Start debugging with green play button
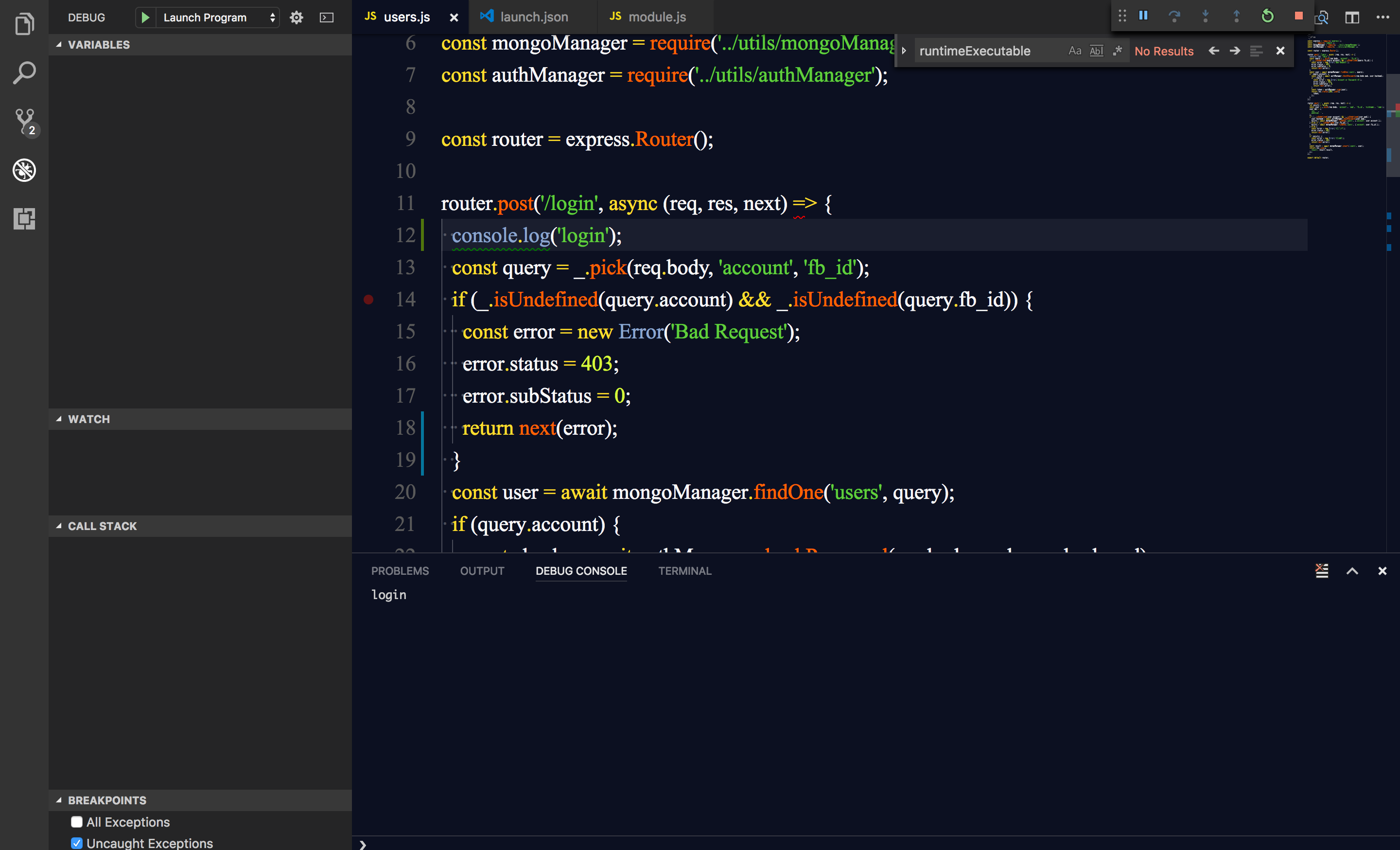Image resolution: width=1400 pixels, height=850 pixels. pos(145,17)
